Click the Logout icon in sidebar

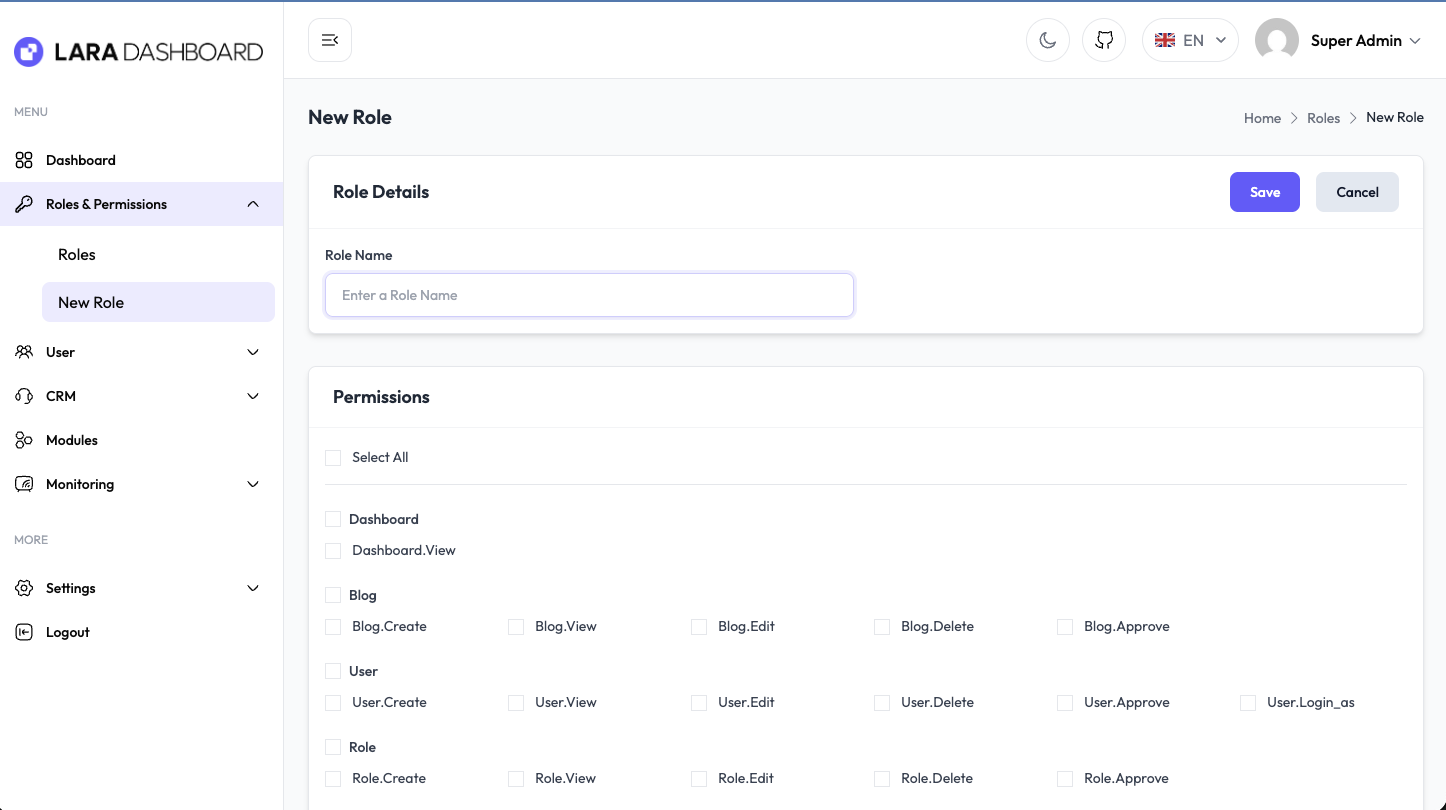pos(24,632)
